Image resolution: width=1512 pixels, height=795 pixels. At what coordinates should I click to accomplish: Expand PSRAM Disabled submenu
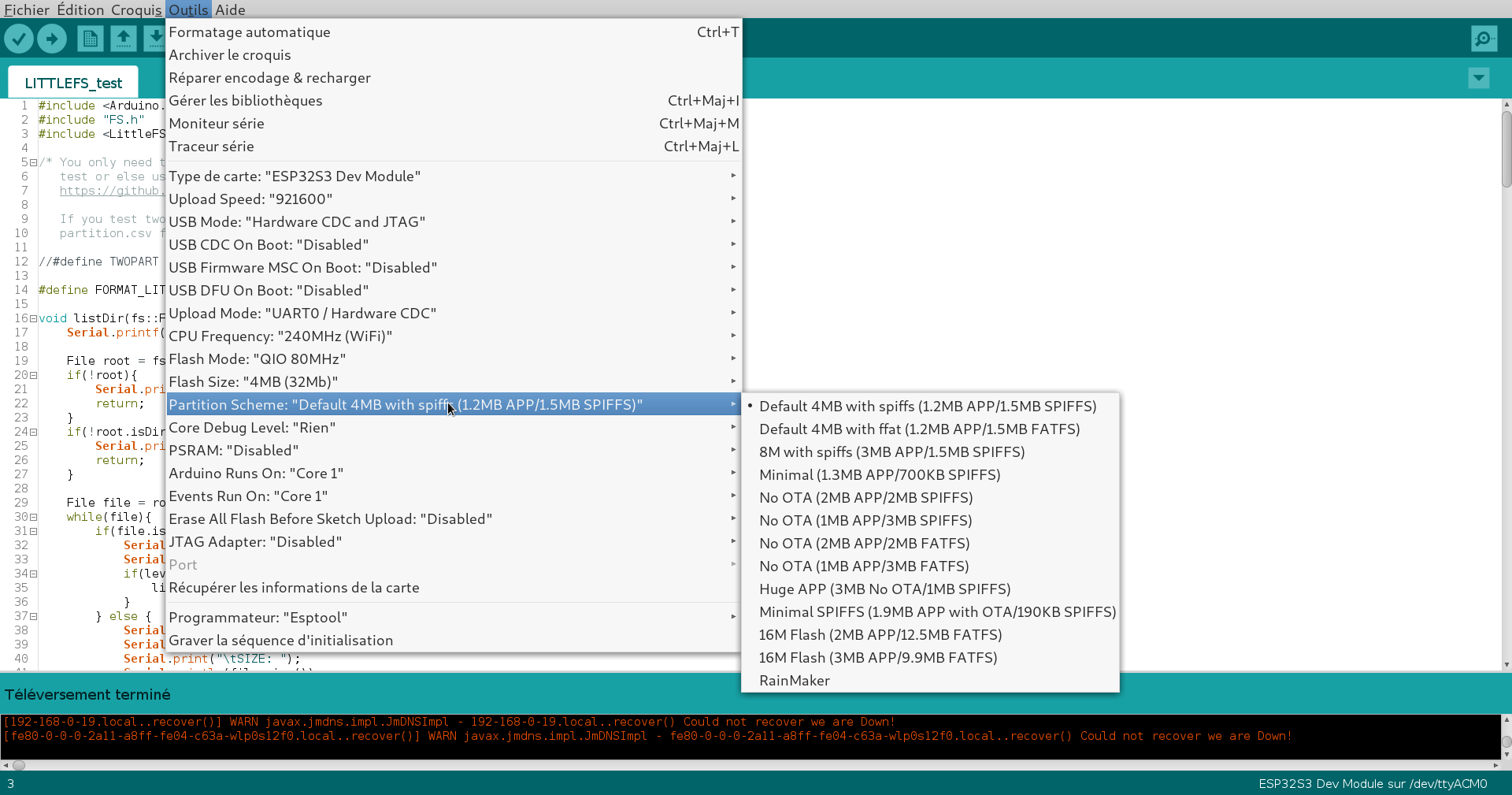pos(454,451)
